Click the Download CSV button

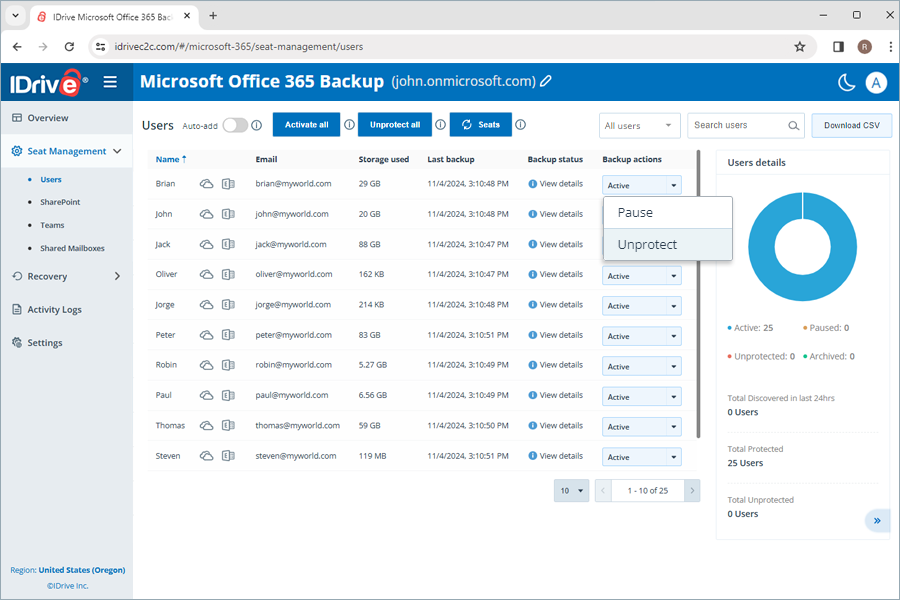(851, 126)
